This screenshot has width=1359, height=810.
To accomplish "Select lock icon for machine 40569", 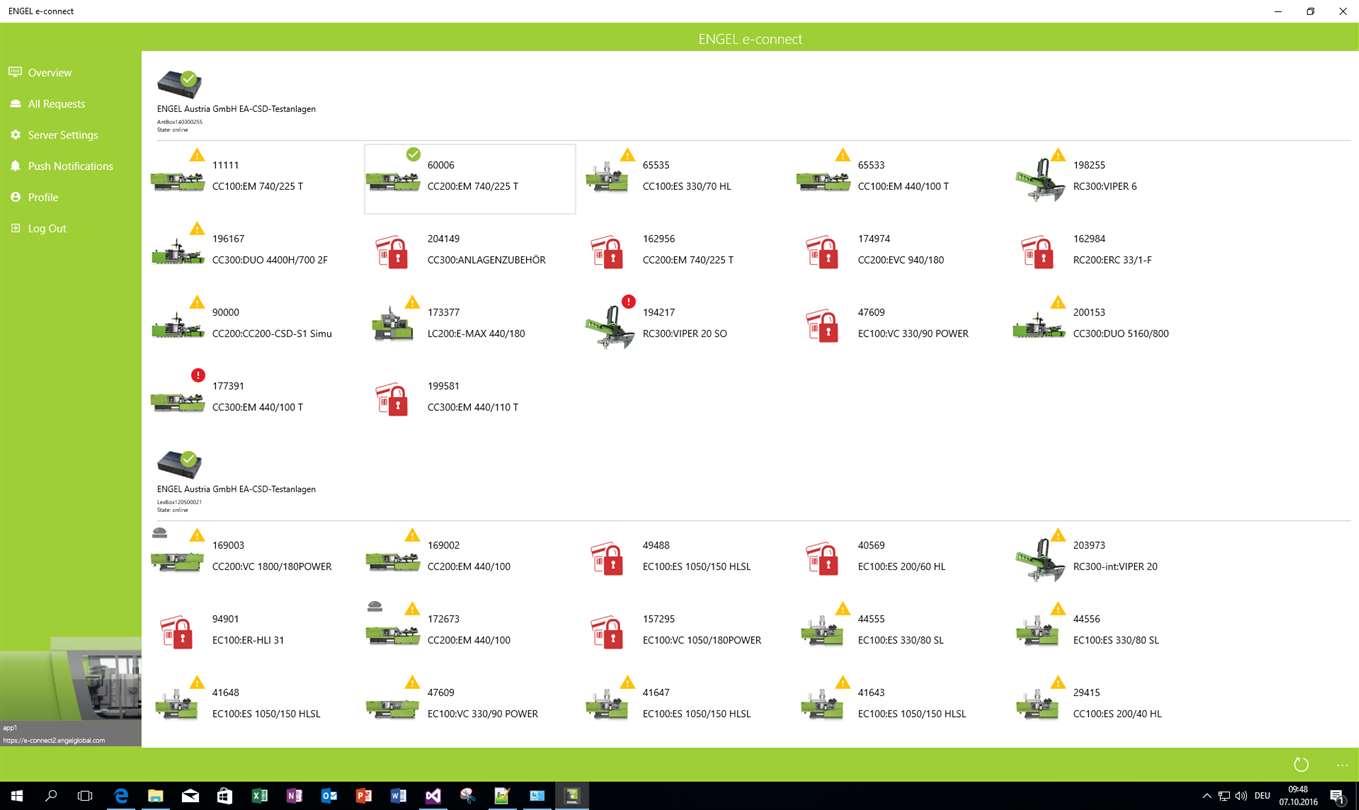I will click(823, 559).
